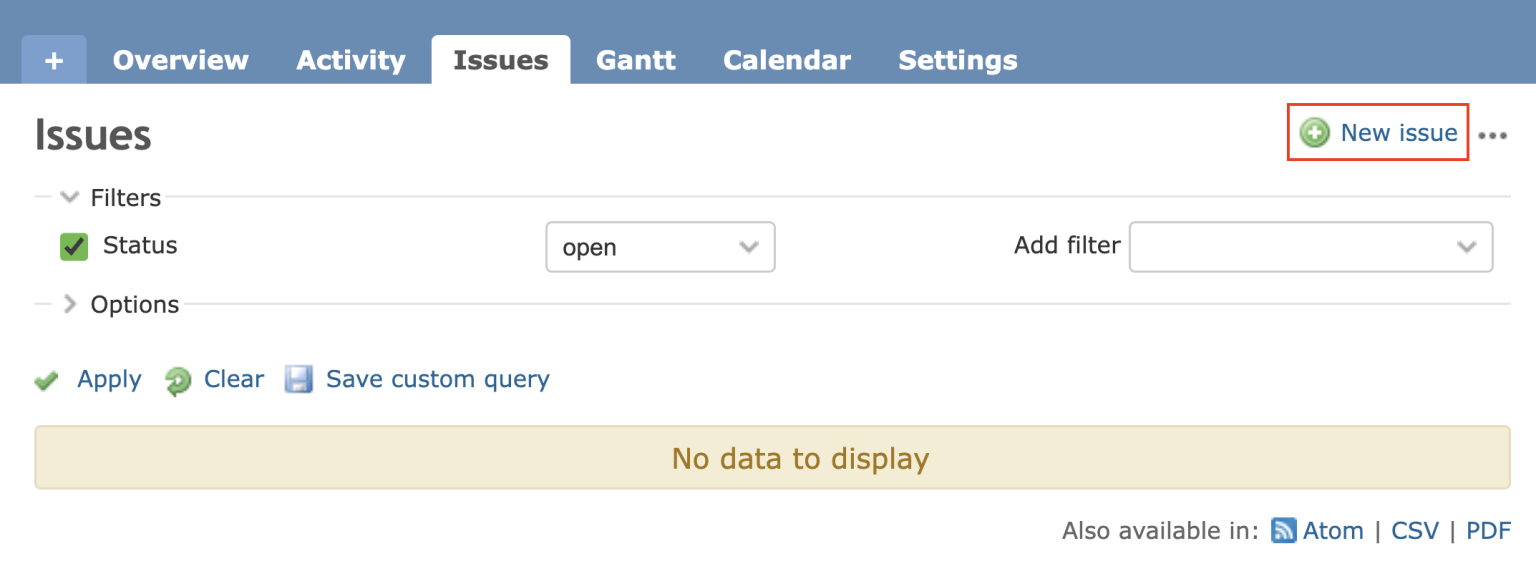Export issues as CSV
Screen dimensions: 1536x584
(1415, 530)
